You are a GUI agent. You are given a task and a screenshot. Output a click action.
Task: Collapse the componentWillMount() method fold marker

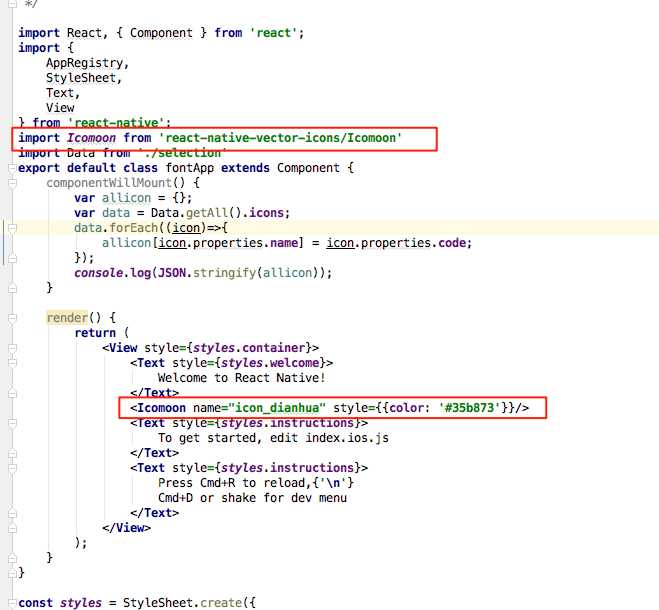12,183
